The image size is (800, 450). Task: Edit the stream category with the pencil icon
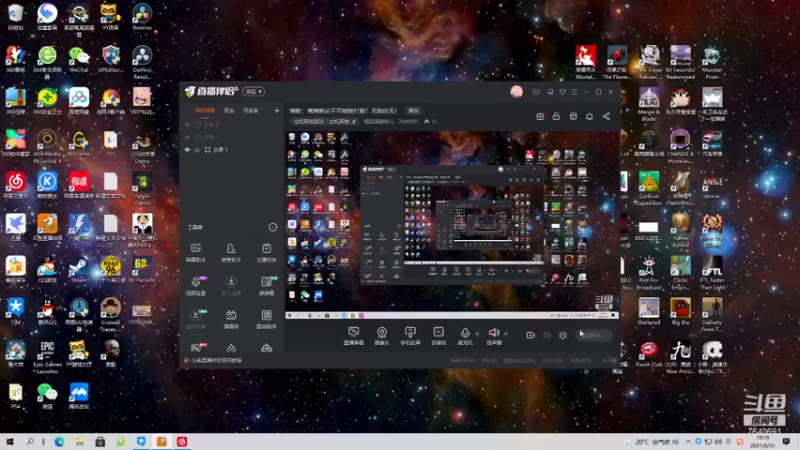[x=354, y=121]
